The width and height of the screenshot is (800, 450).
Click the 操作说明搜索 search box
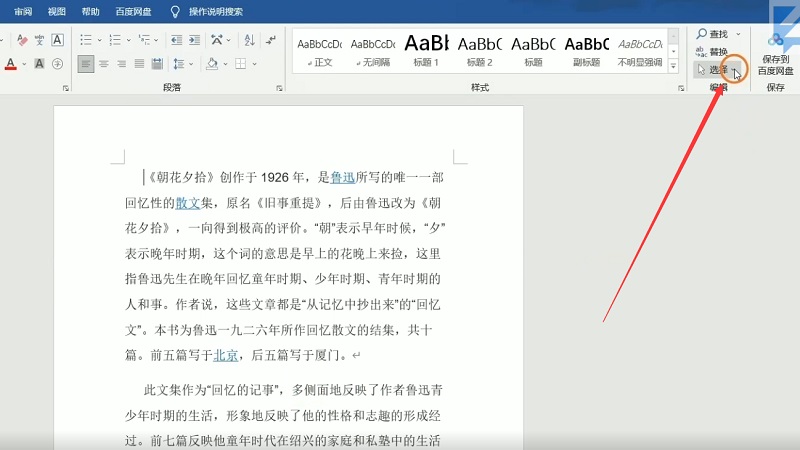tap(215, 11)
